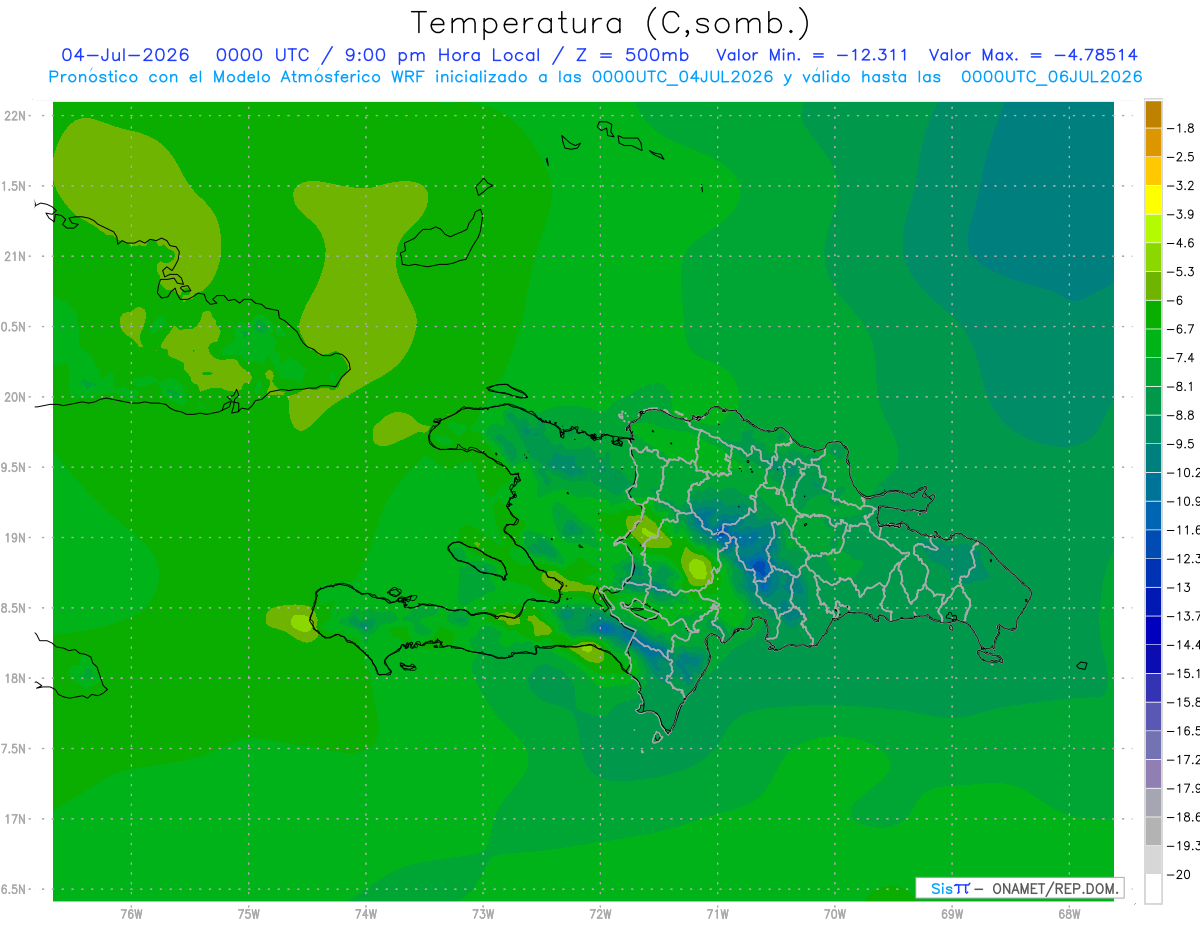Click the '71W' longitude label
The height and width of the screenshot is (927, 1200).
tap(717, 914)
